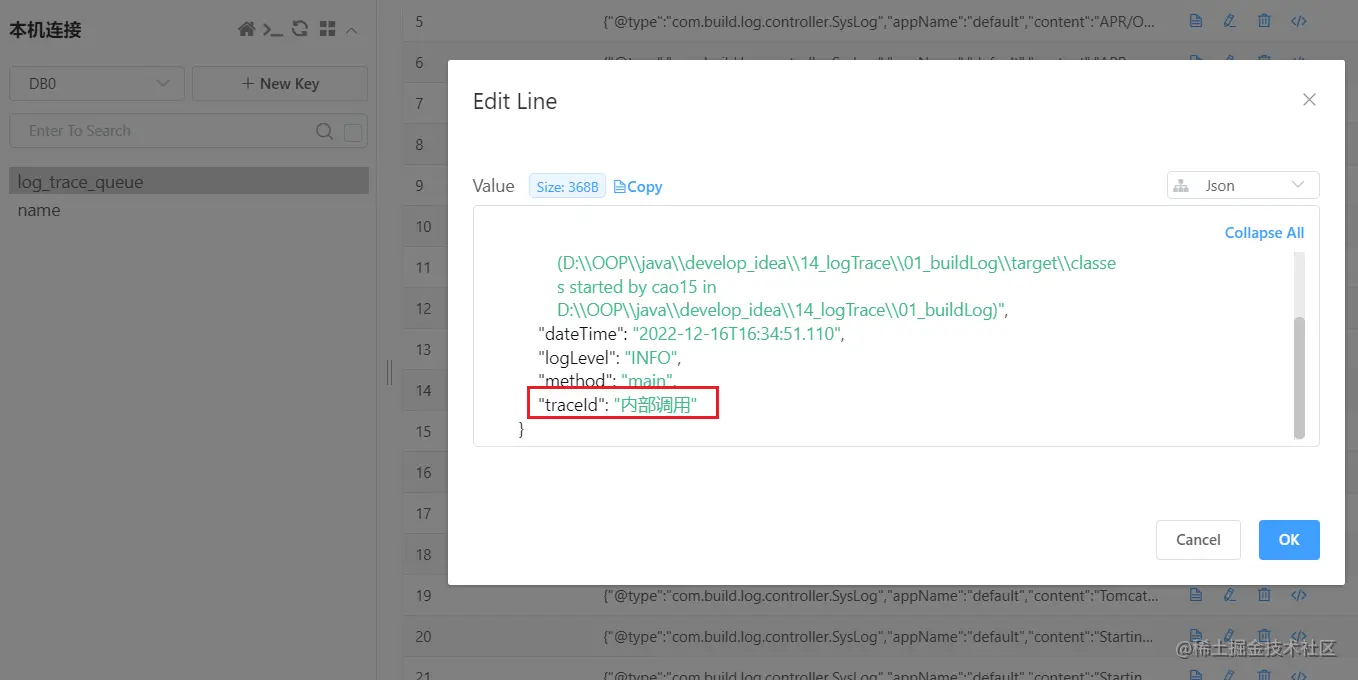Click the New Key button
The height and width of the screenshot is (680, 1358).
tap(280, 84)
